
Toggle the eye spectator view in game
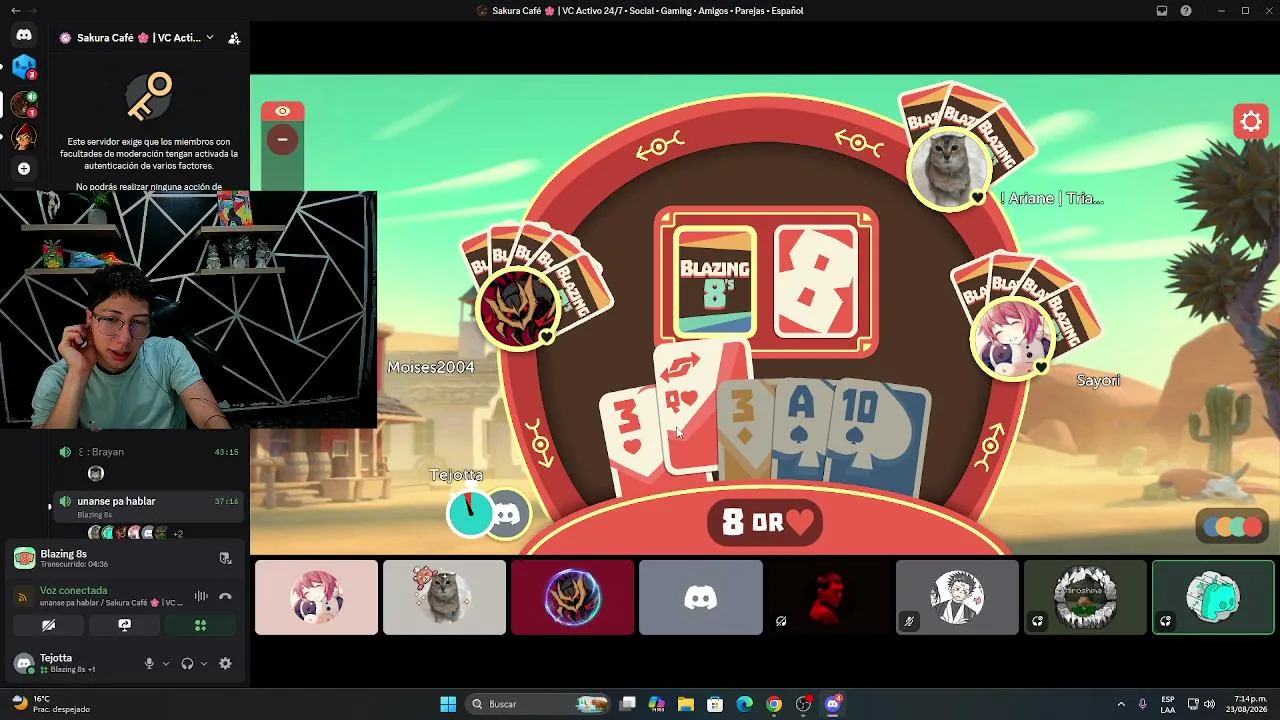tap(283, 111)
